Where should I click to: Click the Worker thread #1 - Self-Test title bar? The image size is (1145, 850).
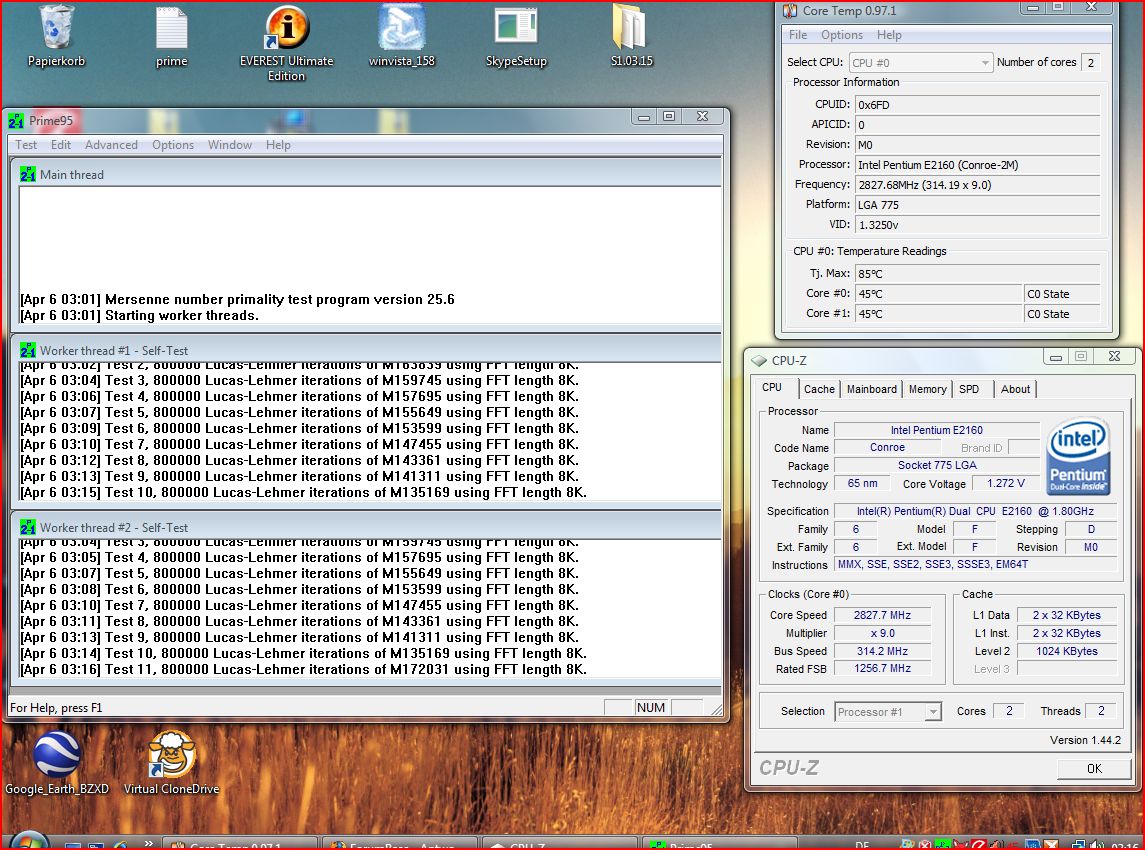pos(367,351)
